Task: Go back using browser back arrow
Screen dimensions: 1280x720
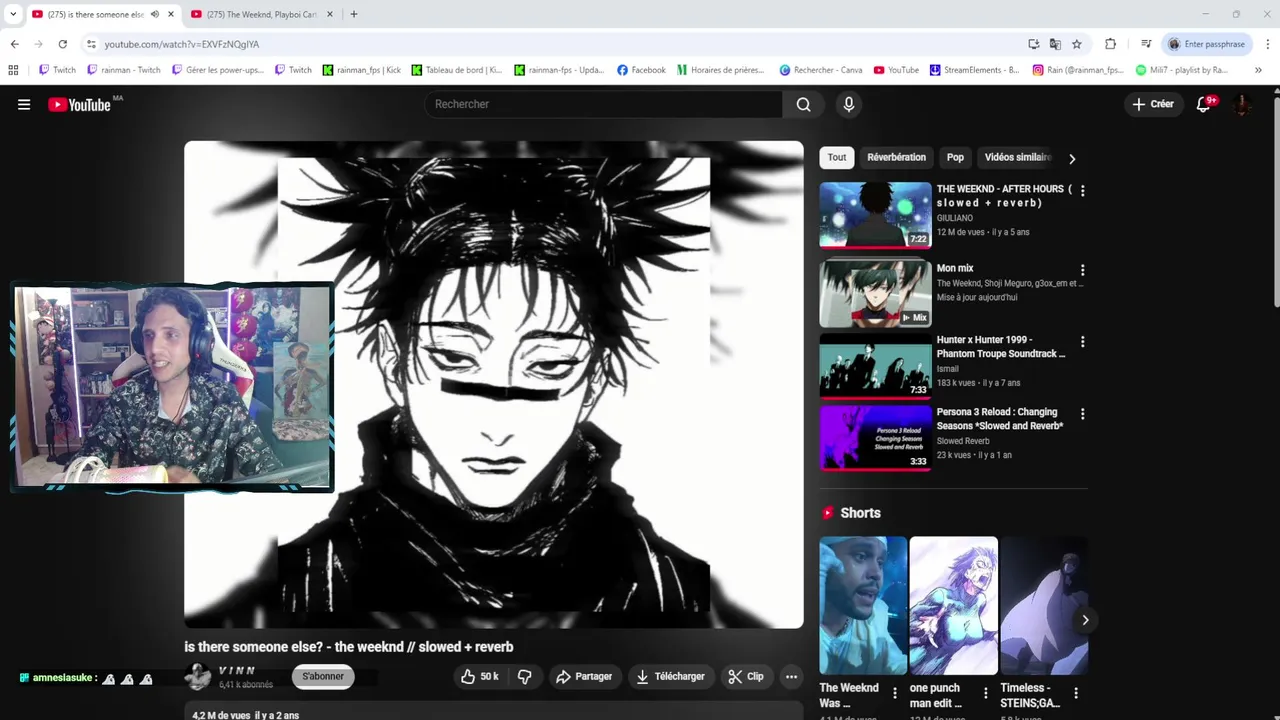Action: tap(14, 44)
